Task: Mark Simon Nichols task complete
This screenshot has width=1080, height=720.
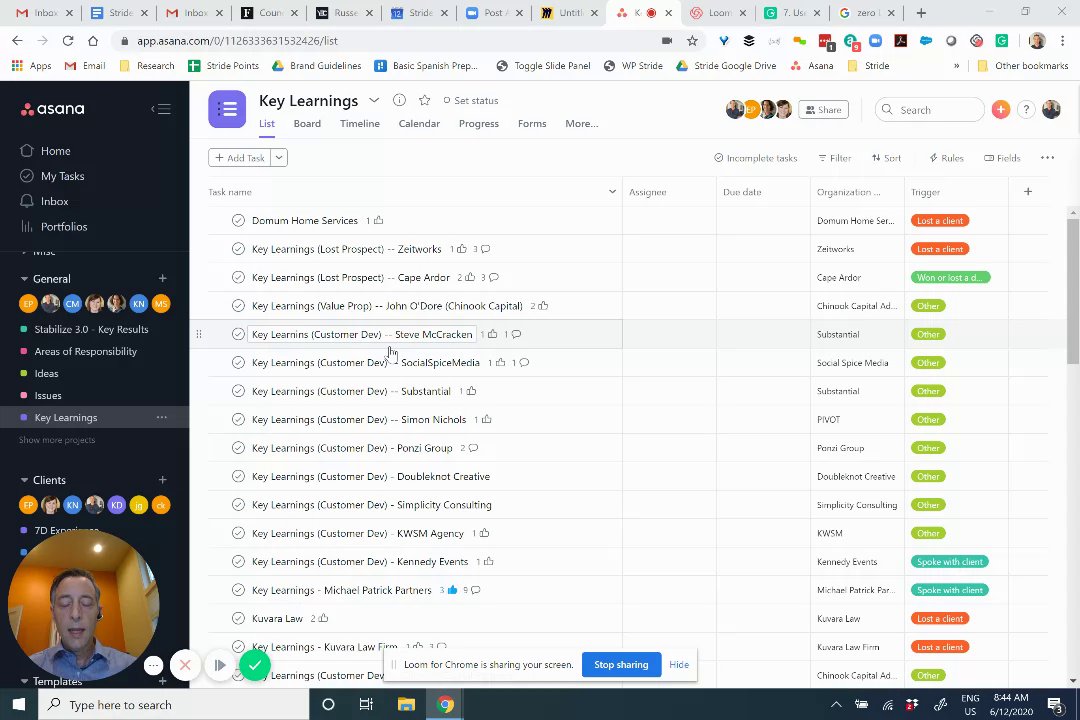Action: [x=238, y=420]
